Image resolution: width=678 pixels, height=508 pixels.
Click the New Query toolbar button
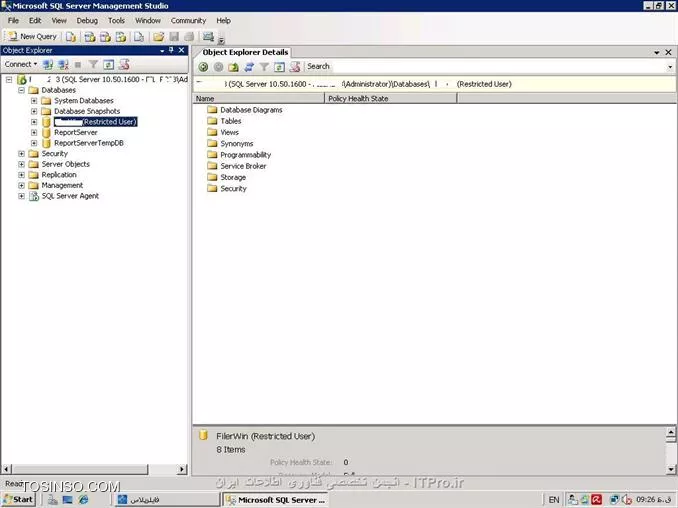click(33, 36)
